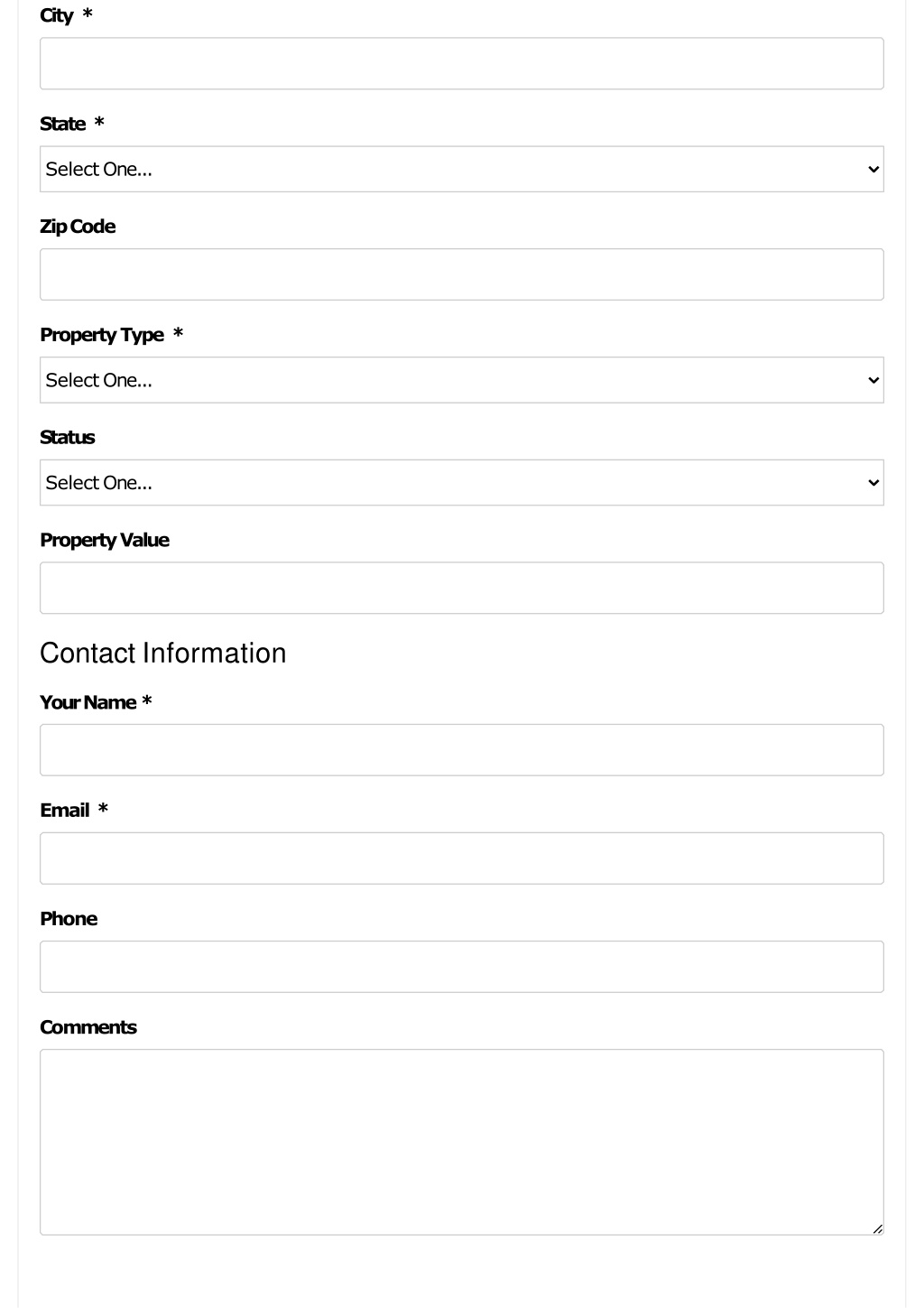Open the Status select menu
The height and width of the screenshot is (1308, 924).
click(x=461, y=483)
